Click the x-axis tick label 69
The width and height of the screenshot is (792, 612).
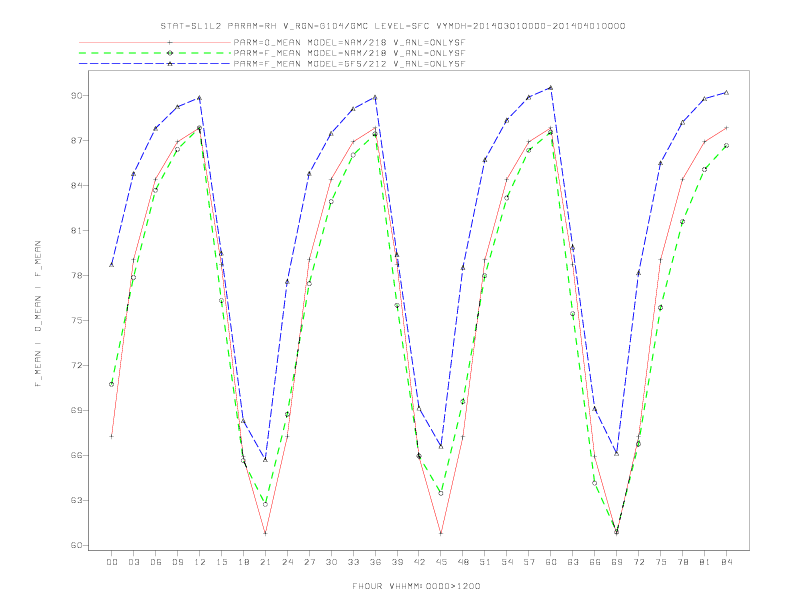tap(617, 562)
